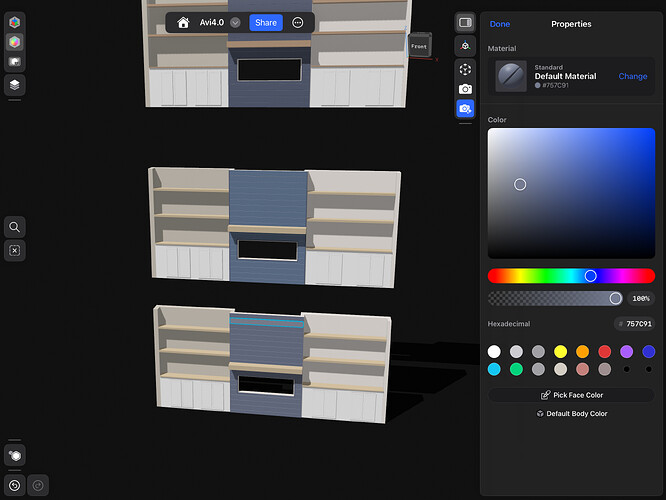
Task: Click the Default Material preview thumbnail
Action: pyautogui.click(x=511, y=76)
